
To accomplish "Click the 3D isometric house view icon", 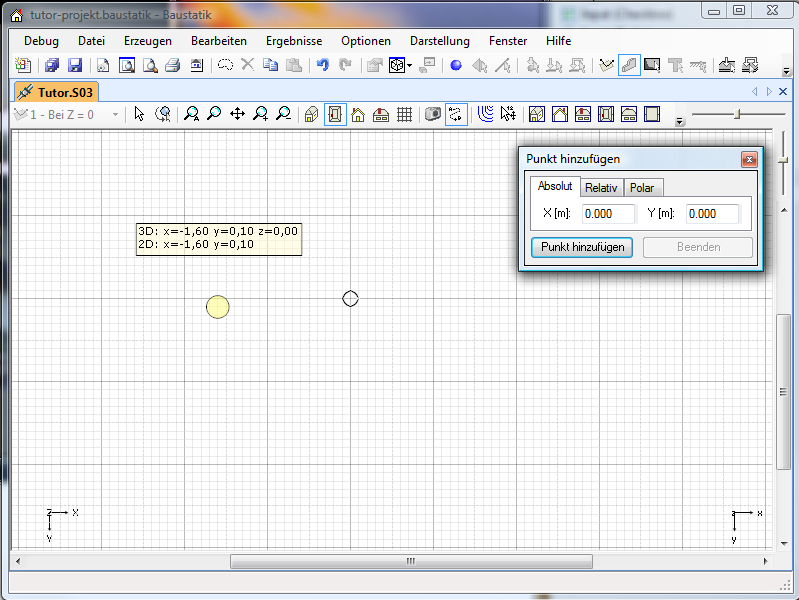I will point(311,114).
